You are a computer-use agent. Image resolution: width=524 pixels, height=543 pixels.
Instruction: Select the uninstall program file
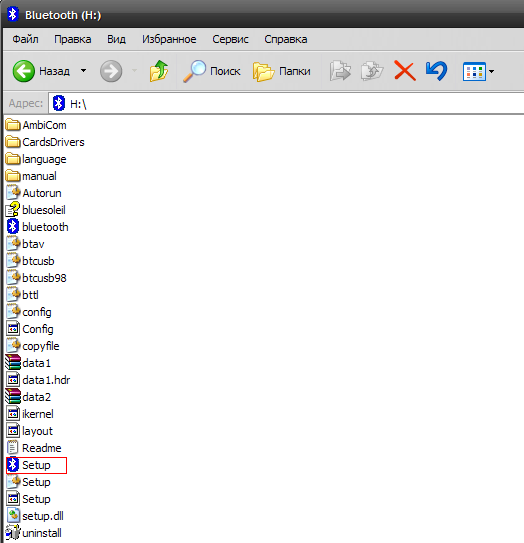[34, 533]
